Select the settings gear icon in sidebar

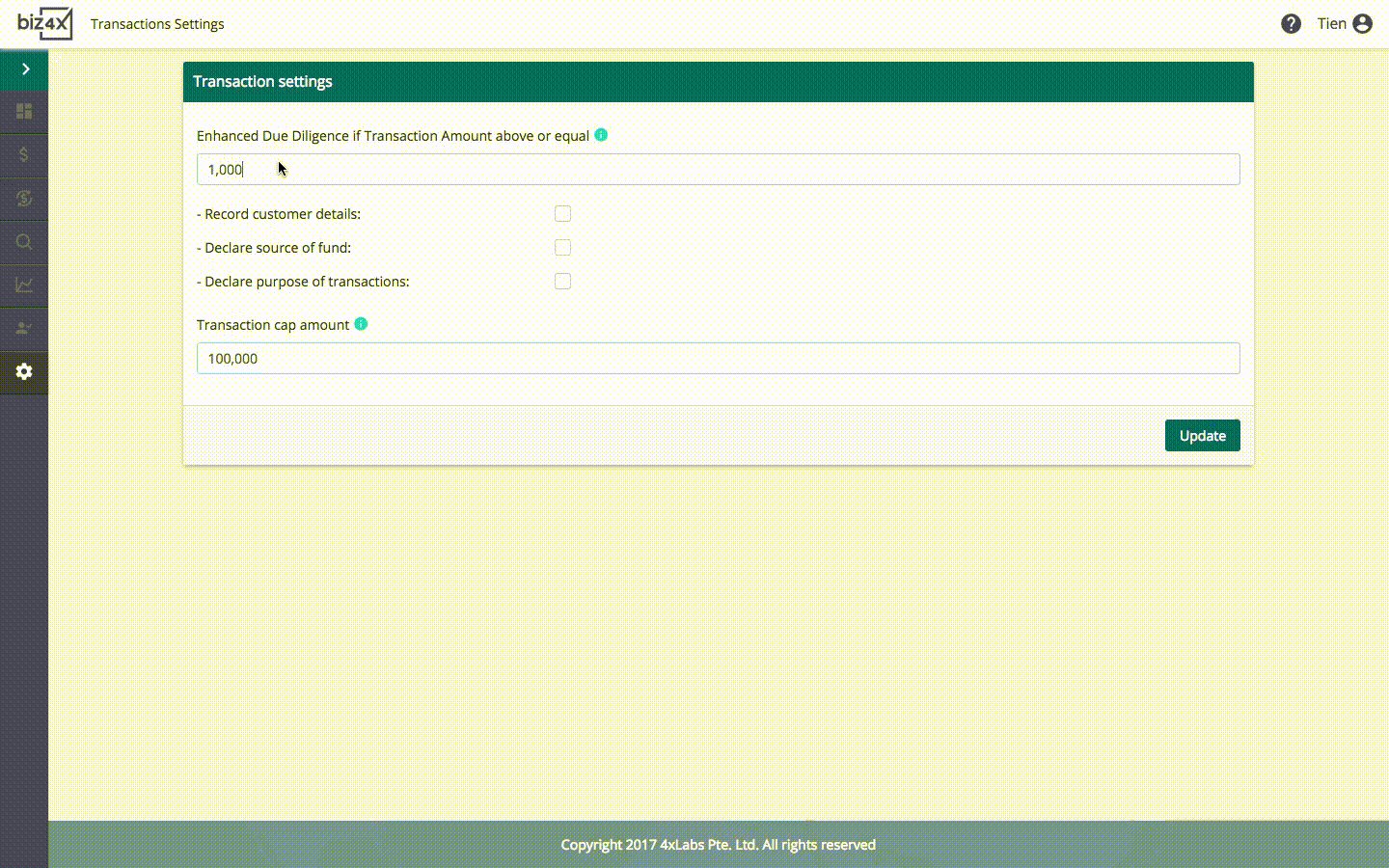point(24,371)
